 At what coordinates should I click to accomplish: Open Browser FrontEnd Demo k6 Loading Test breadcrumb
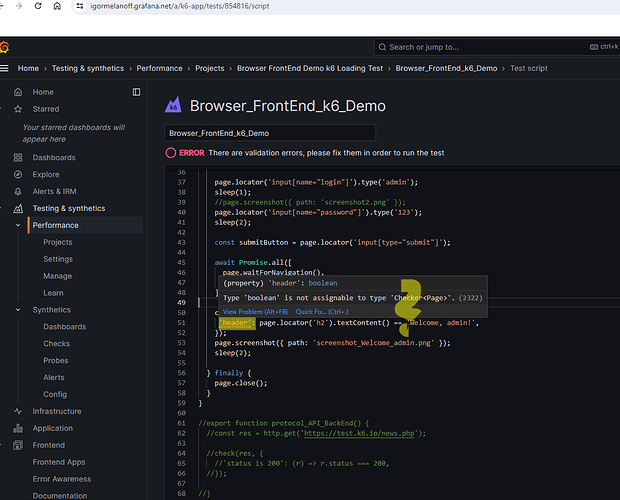pyautogui.click(x=310, y=68)
